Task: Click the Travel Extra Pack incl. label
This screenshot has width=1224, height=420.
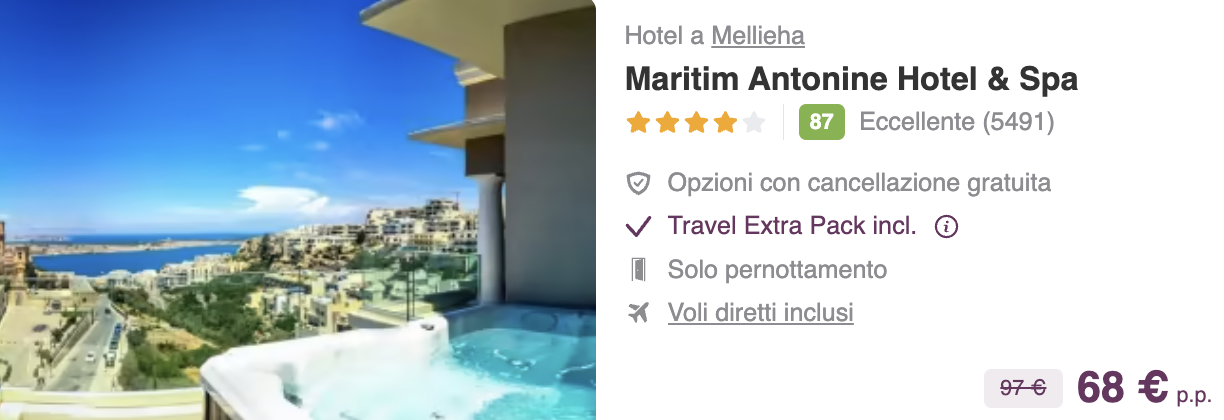Action: pos(792,227)
